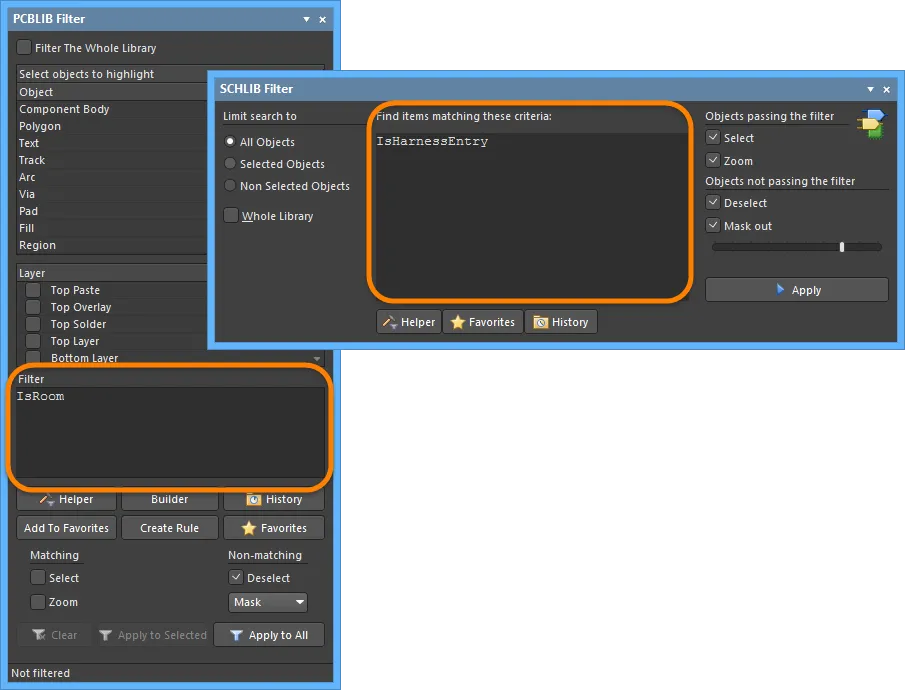Select Component Body in object list
Image resolution: width=907 pixels, height=690 pixels.
113,109
